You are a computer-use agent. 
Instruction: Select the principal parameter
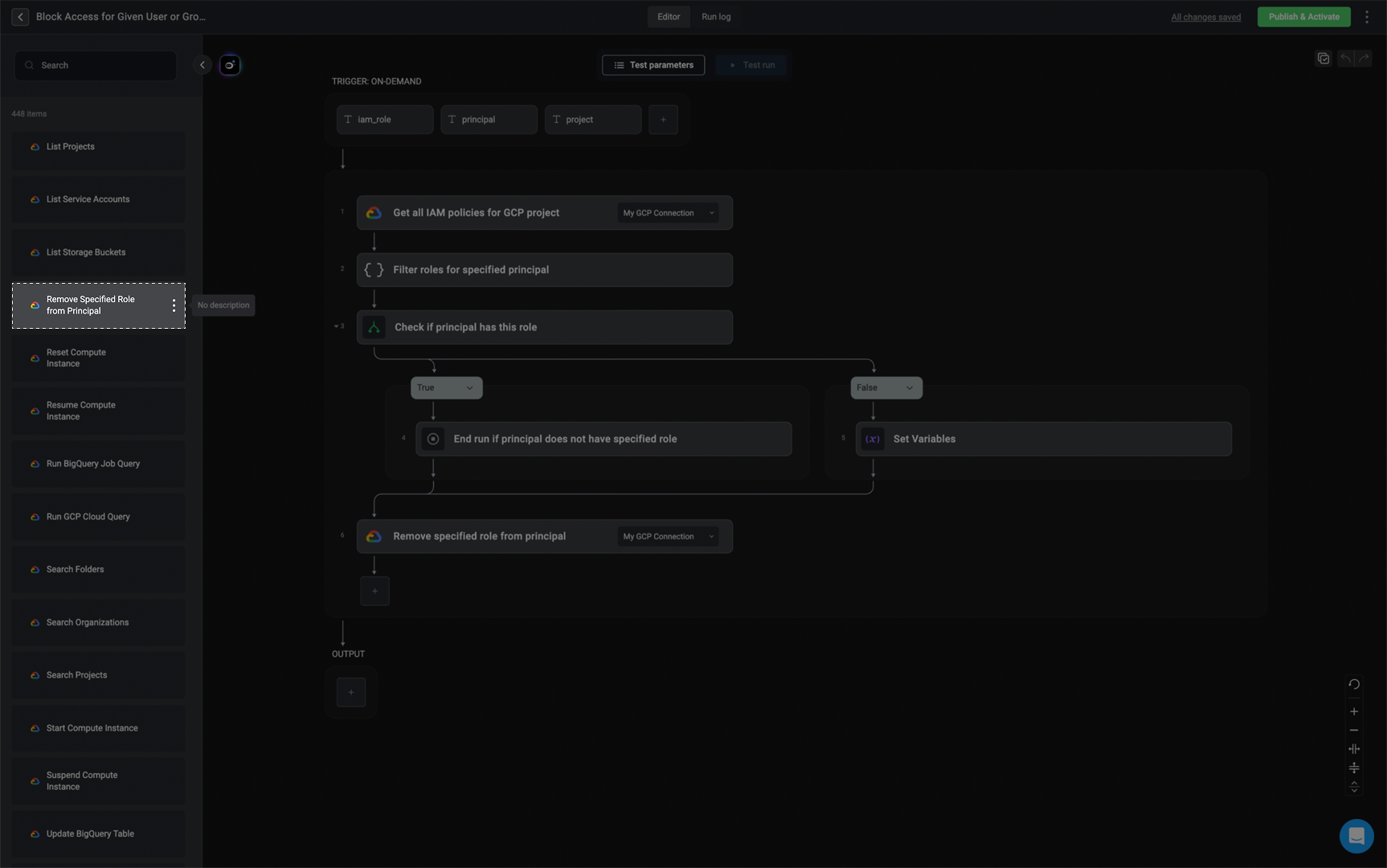pyautogui.click(x=489, y=120)
